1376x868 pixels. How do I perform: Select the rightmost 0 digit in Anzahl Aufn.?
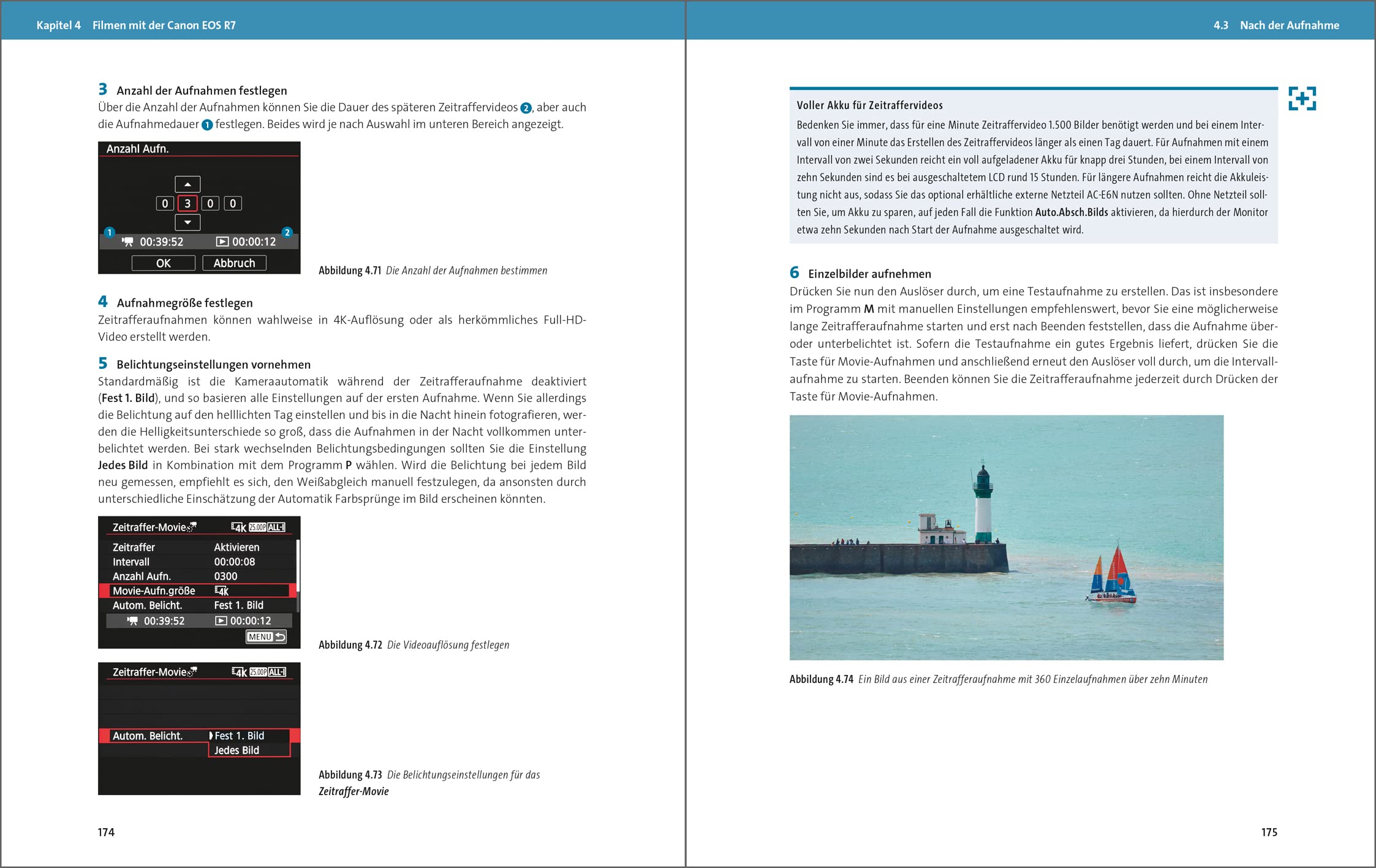click(x=233, y=203)
